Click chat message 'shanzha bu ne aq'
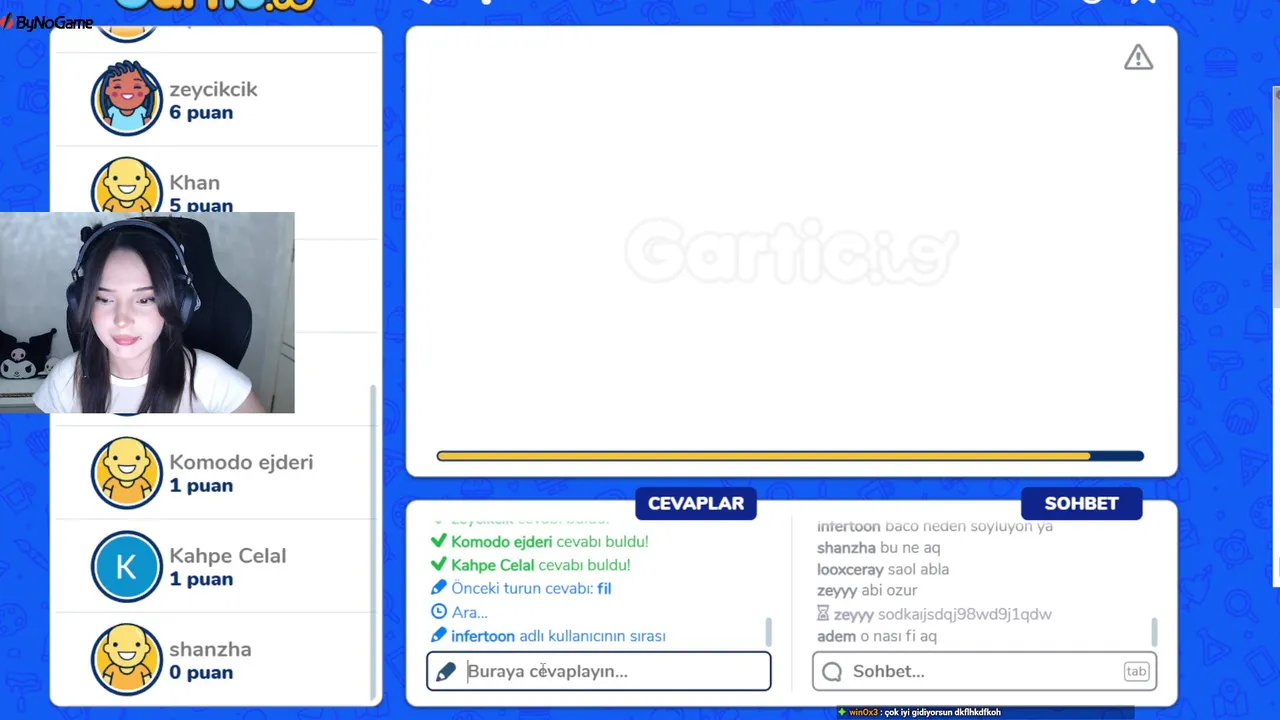This screenshot has height=720, width=1280. [878, 547]
